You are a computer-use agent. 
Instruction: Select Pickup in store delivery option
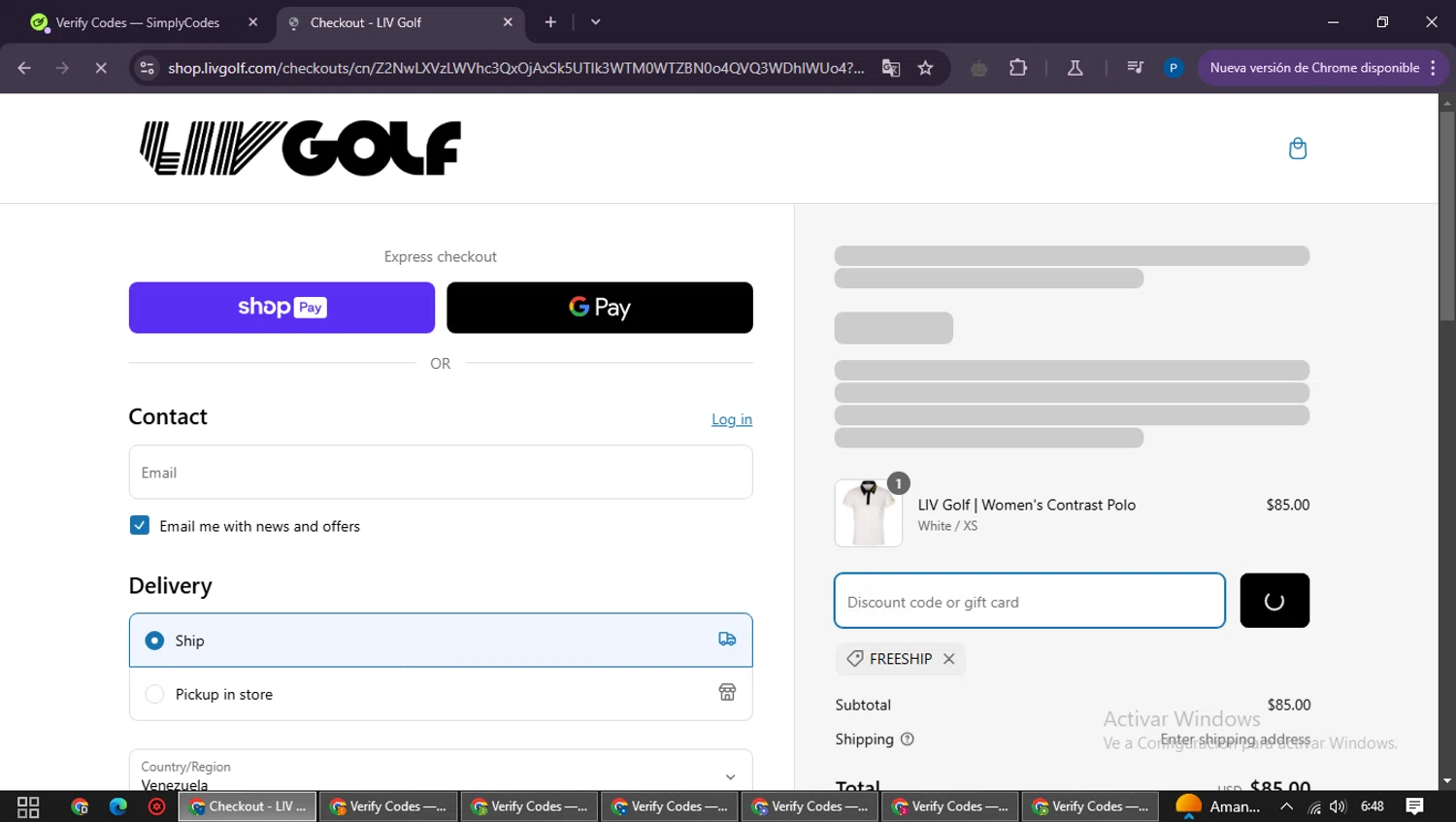(x=441, y=694)
